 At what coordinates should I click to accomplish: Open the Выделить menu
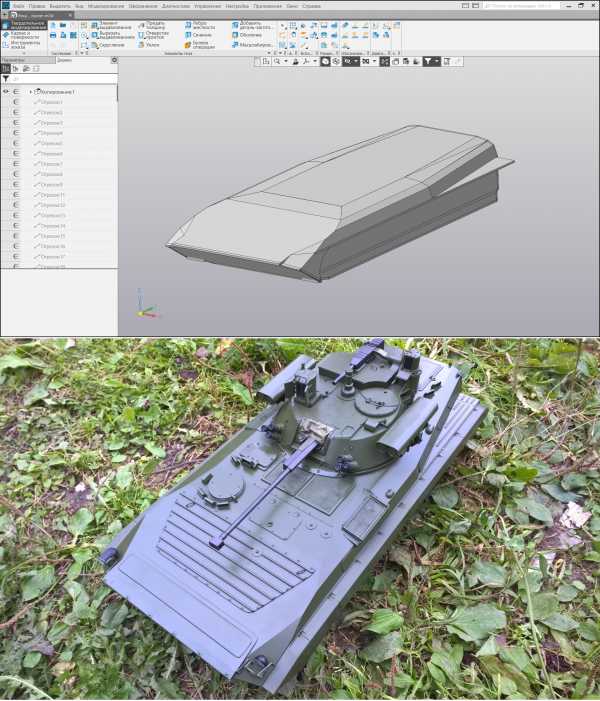(60, 6)
